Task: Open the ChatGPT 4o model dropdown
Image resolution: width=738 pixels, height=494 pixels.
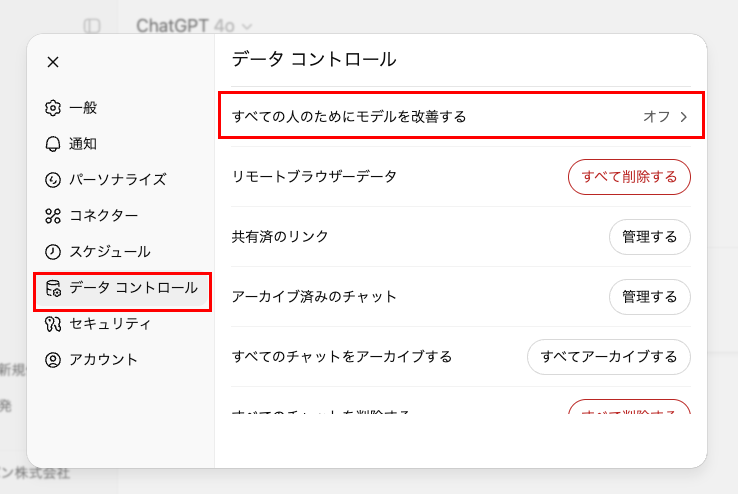Action: pos(194,26)
